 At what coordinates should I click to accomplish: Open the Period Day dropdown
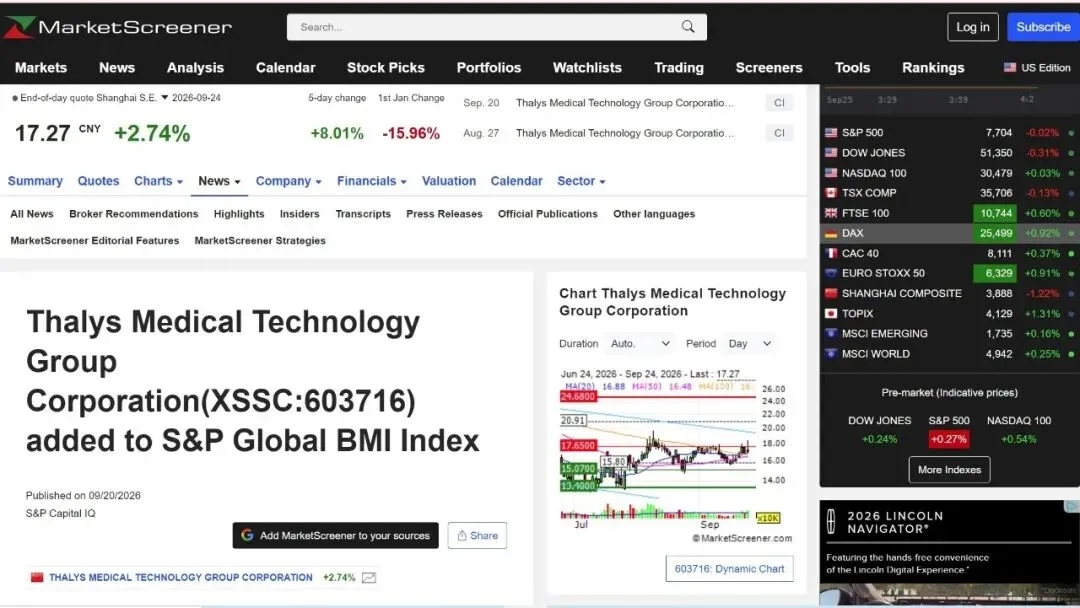[x=749, y=343]
